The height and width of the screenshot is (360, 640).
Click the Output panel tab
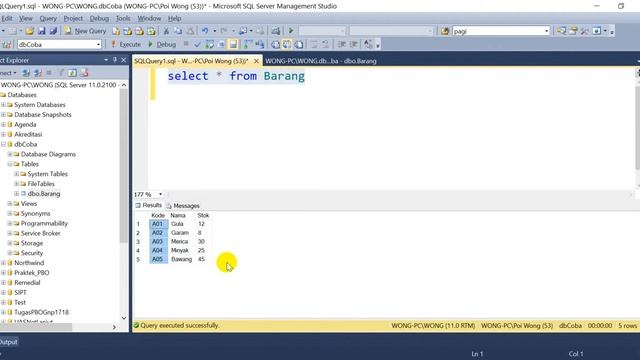pyautogui.click(x=8, y=342)
